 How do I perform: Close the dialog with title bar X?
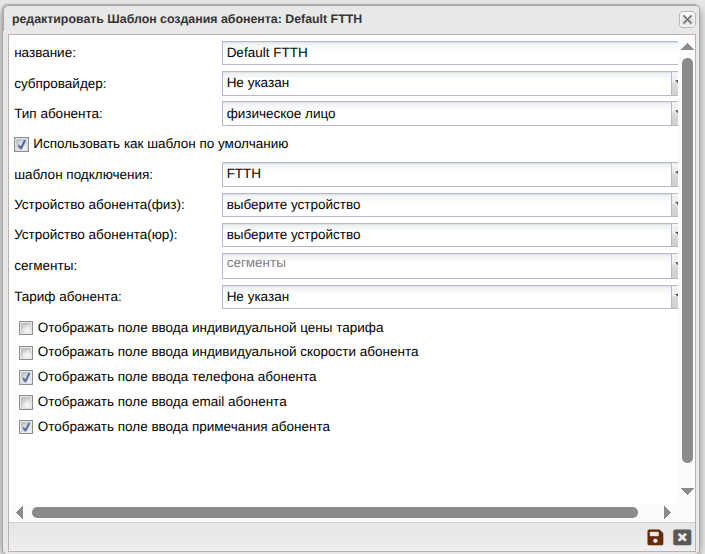[687, 19]
